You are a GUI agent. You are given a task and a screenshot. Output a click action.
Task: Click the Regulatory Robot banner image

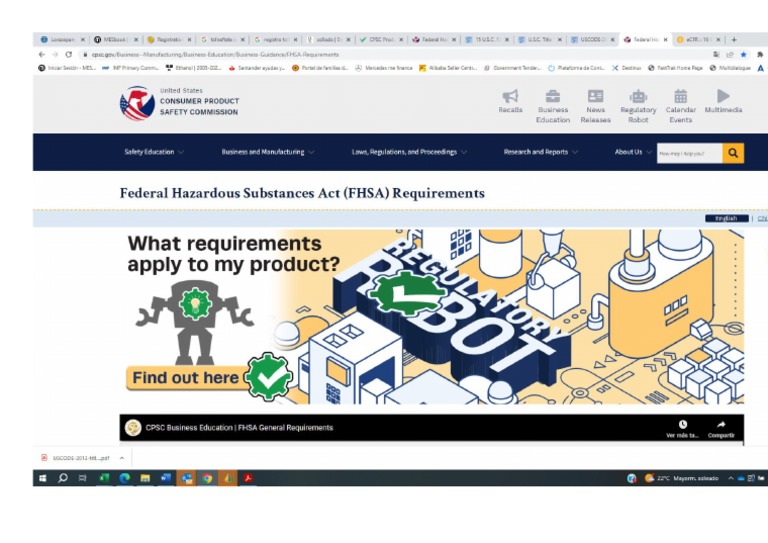pos(432,317)
